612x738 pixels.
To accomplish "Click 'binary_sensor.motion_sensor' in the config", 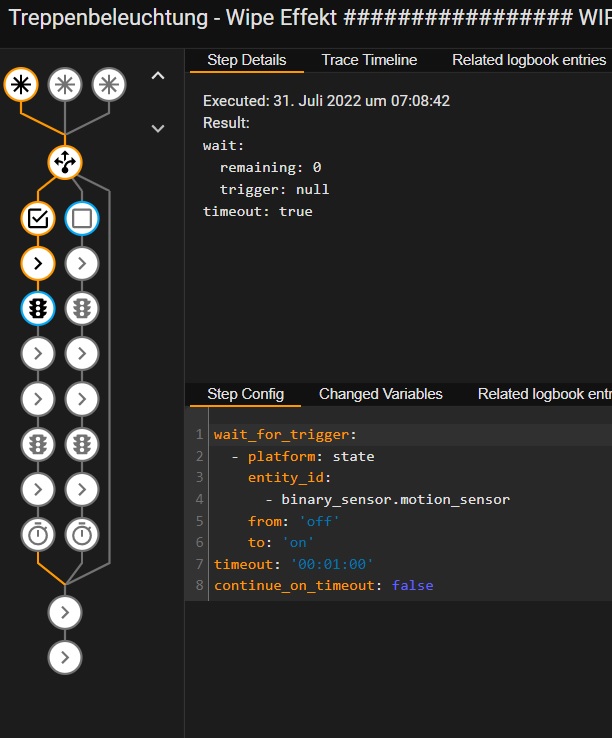I will coord(395,499).
